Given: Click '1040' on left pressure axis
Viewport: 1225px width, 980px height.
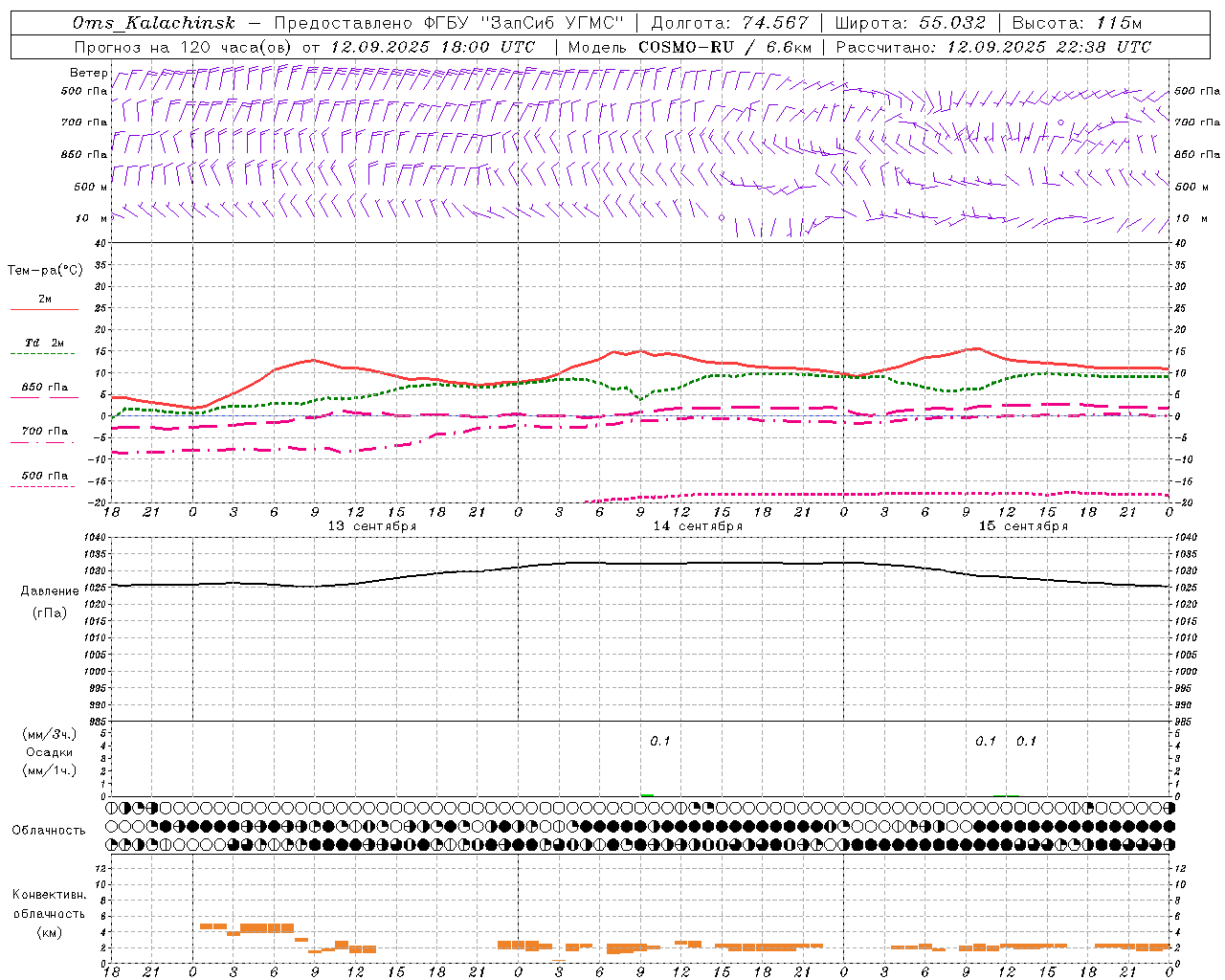Looking at the screenshot, I should (x=96, y=538).
